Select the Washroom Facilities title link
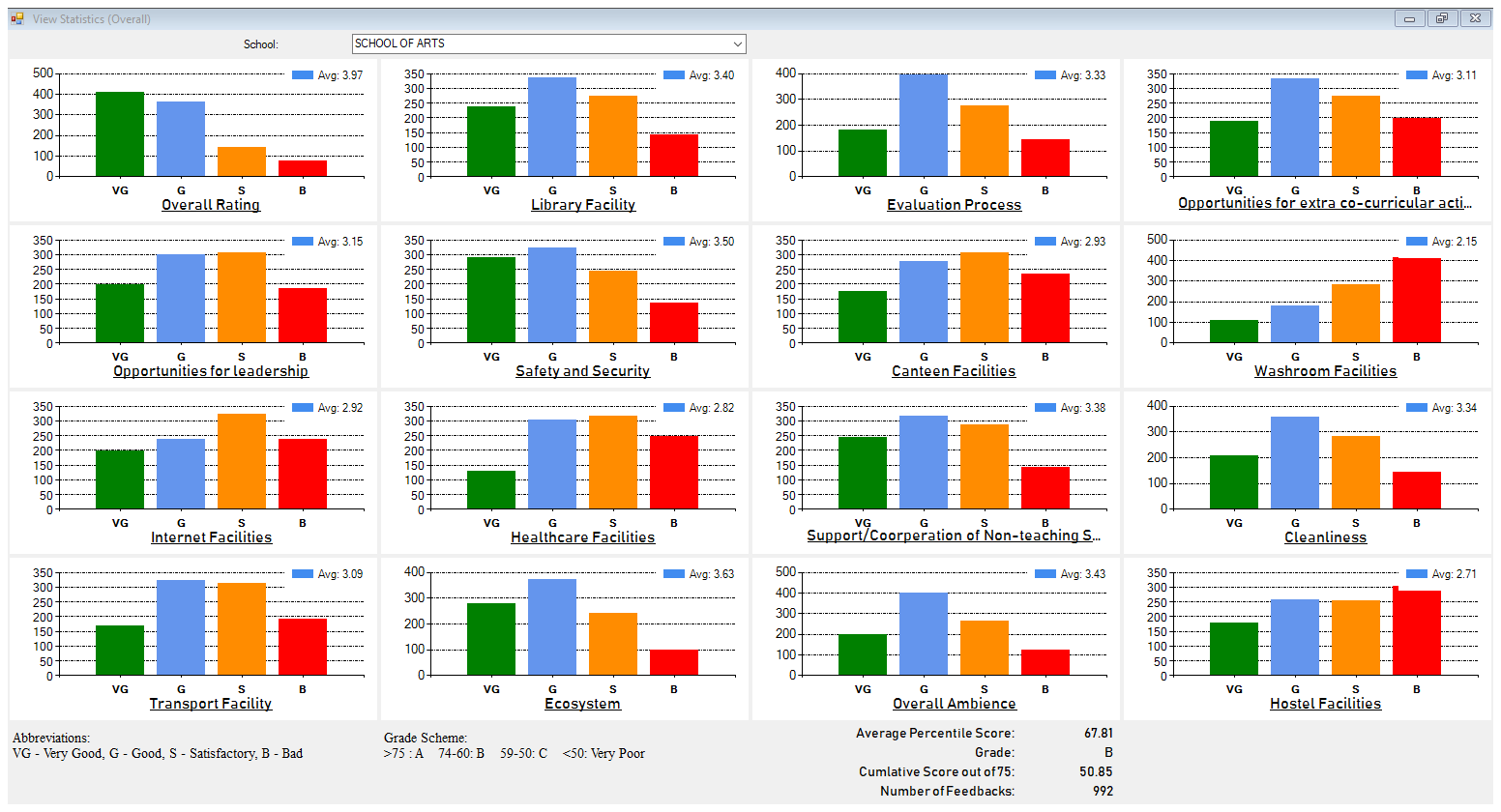1501x812 pixels. click(1325, 371)
